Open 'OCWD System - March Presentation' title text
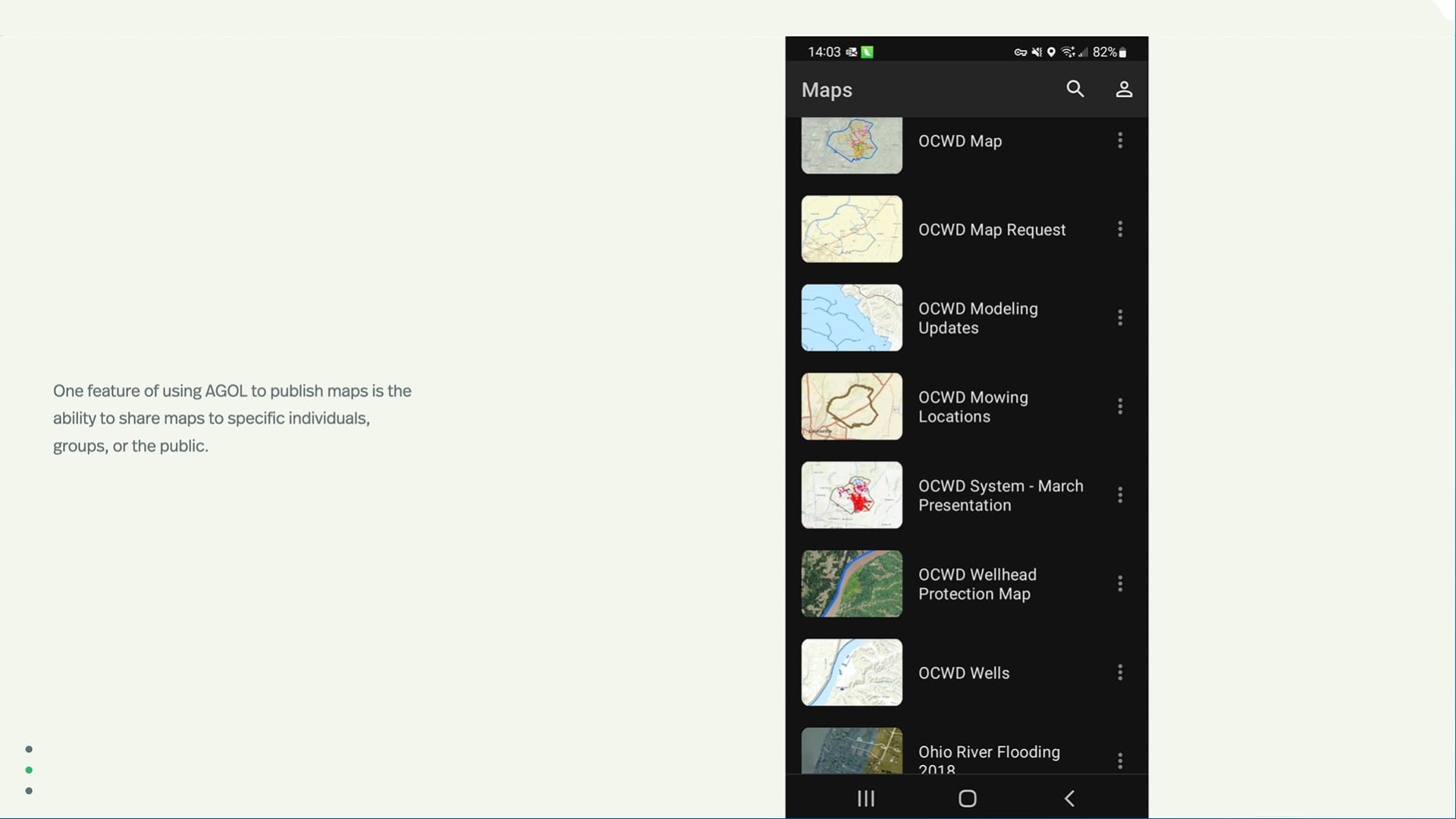1456x819 pixels. [x=1001, y=496]
